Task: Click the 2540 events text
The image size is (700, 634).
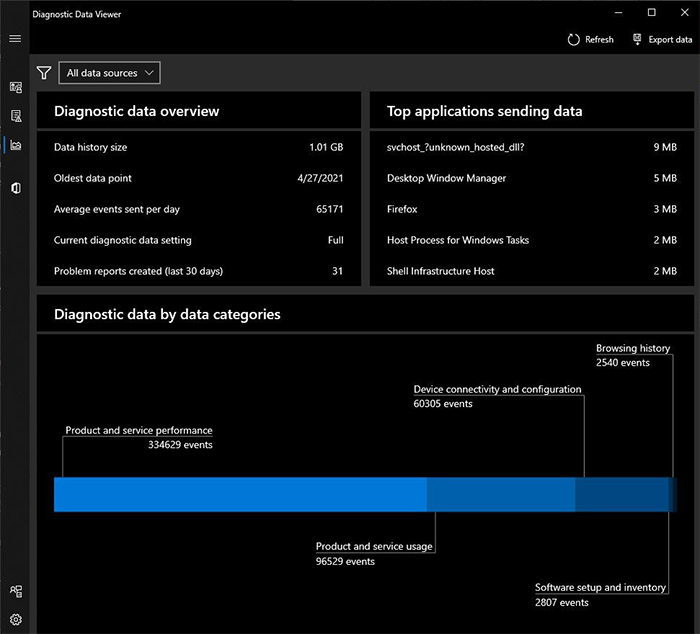Action: (623, 363)
